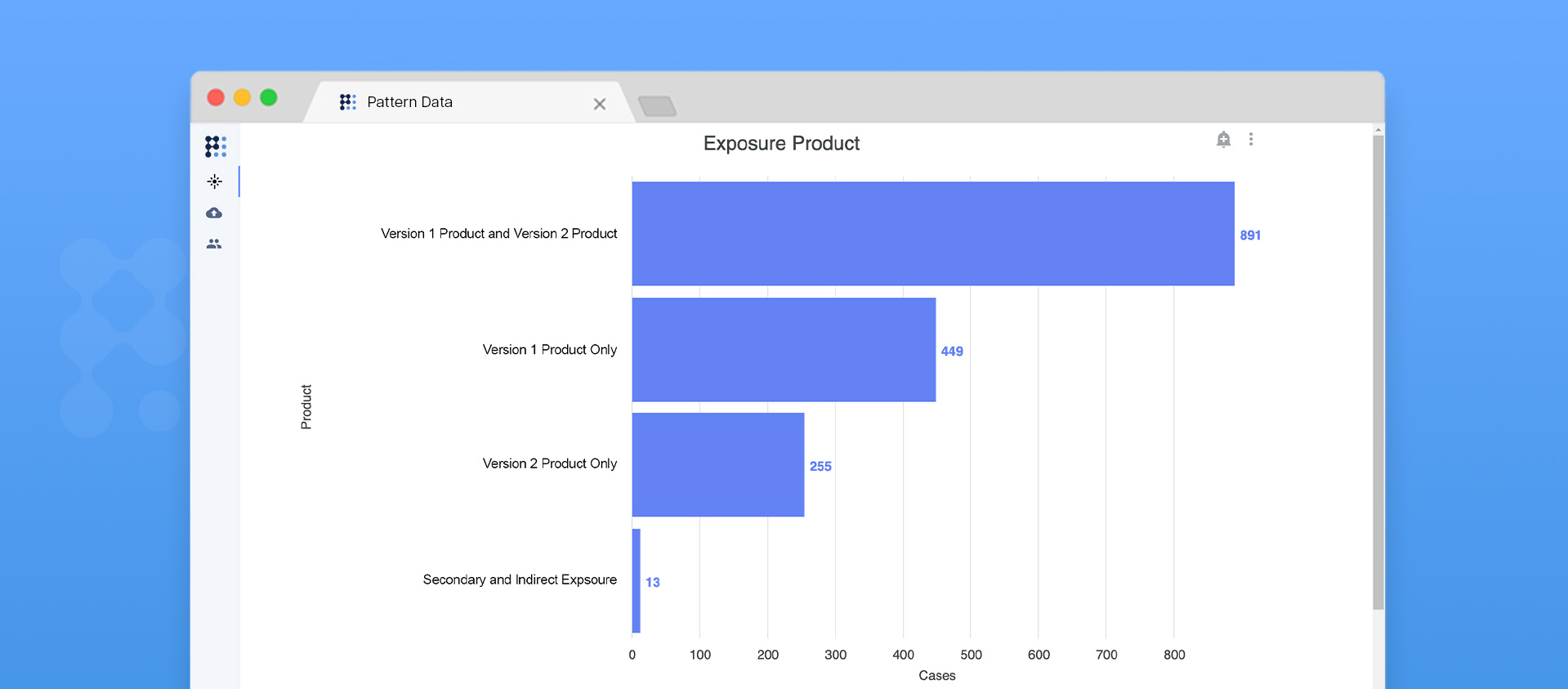Click the Product y-axis title

(306, 407)
